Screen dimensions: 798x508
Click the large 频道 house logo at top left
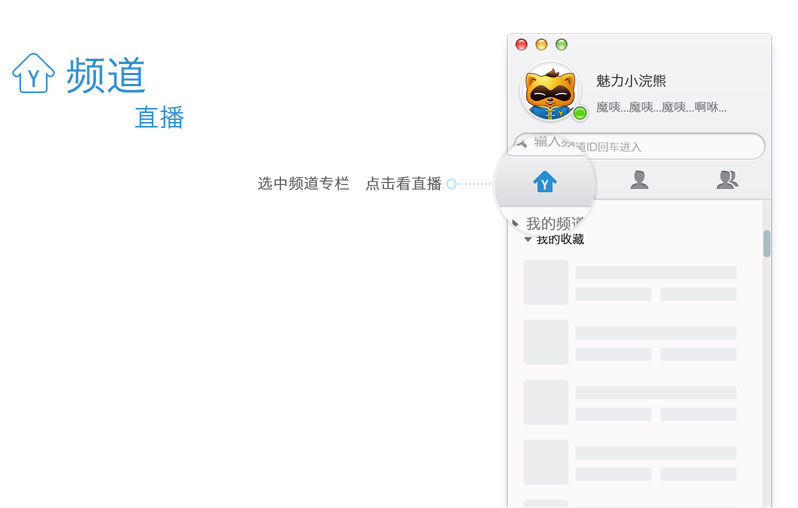(x=33, y=73)
